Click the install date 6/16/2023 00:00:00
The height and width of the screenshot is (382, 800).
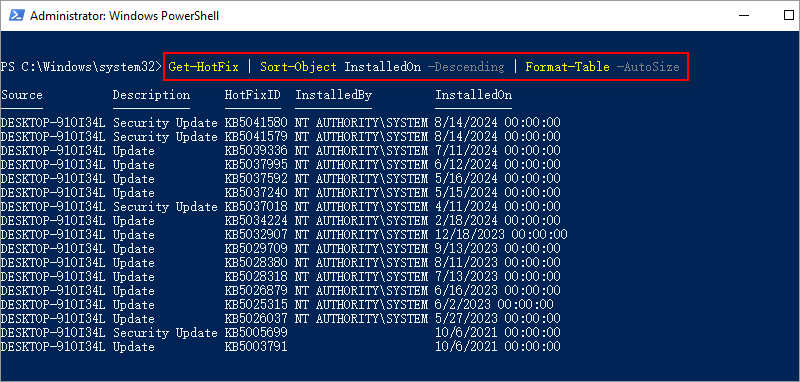tap(497, 291)
